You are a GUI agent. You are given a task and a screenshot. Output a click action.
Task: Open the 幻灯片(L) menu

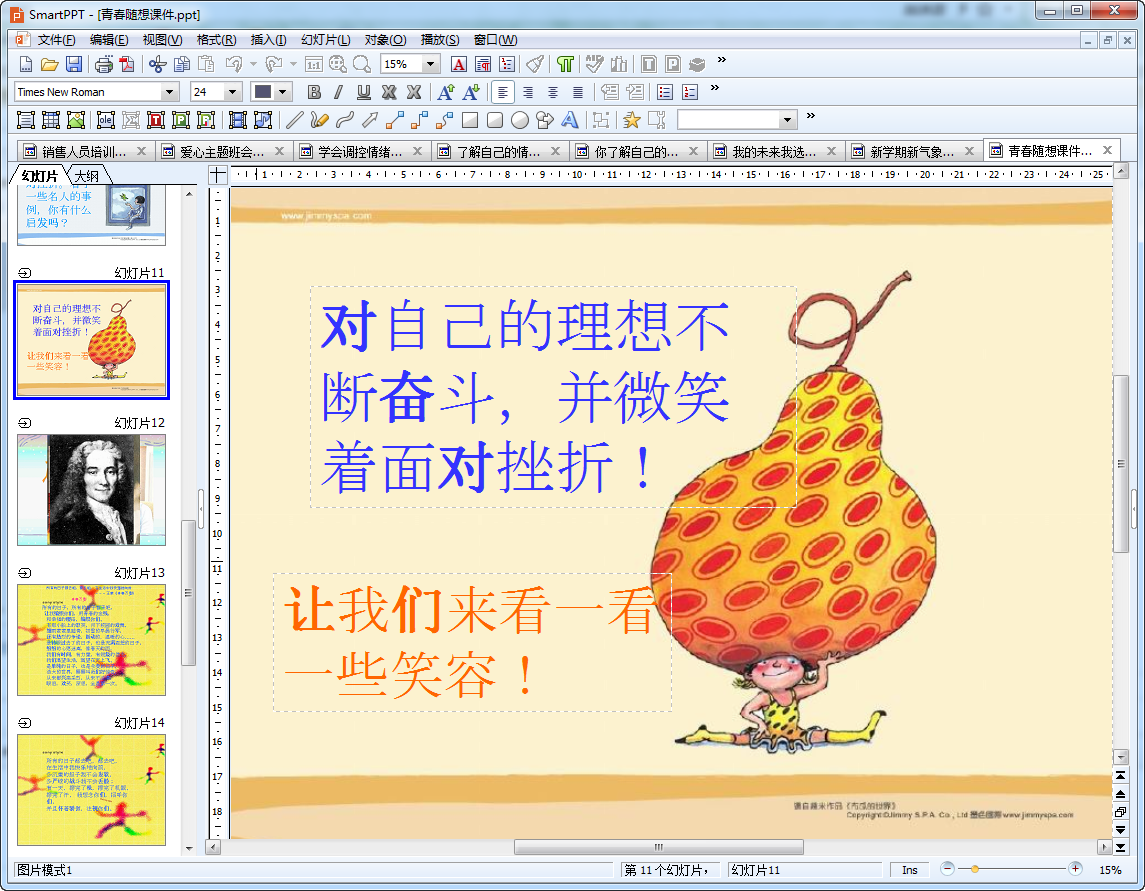325,40
